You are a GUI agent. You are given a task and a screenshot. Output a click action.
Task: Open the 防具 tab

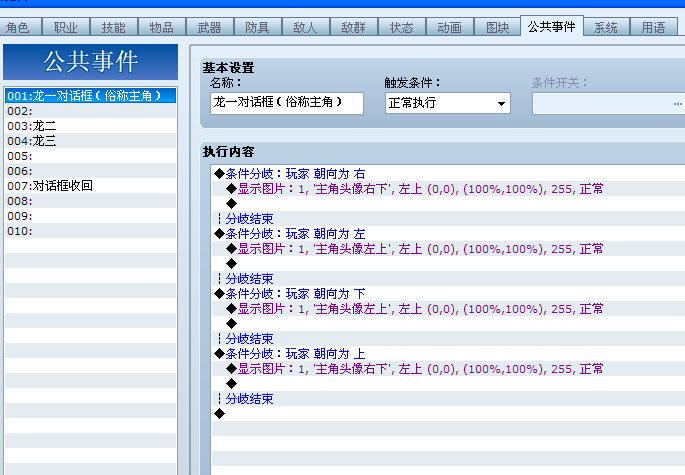(x=258, y=28)
